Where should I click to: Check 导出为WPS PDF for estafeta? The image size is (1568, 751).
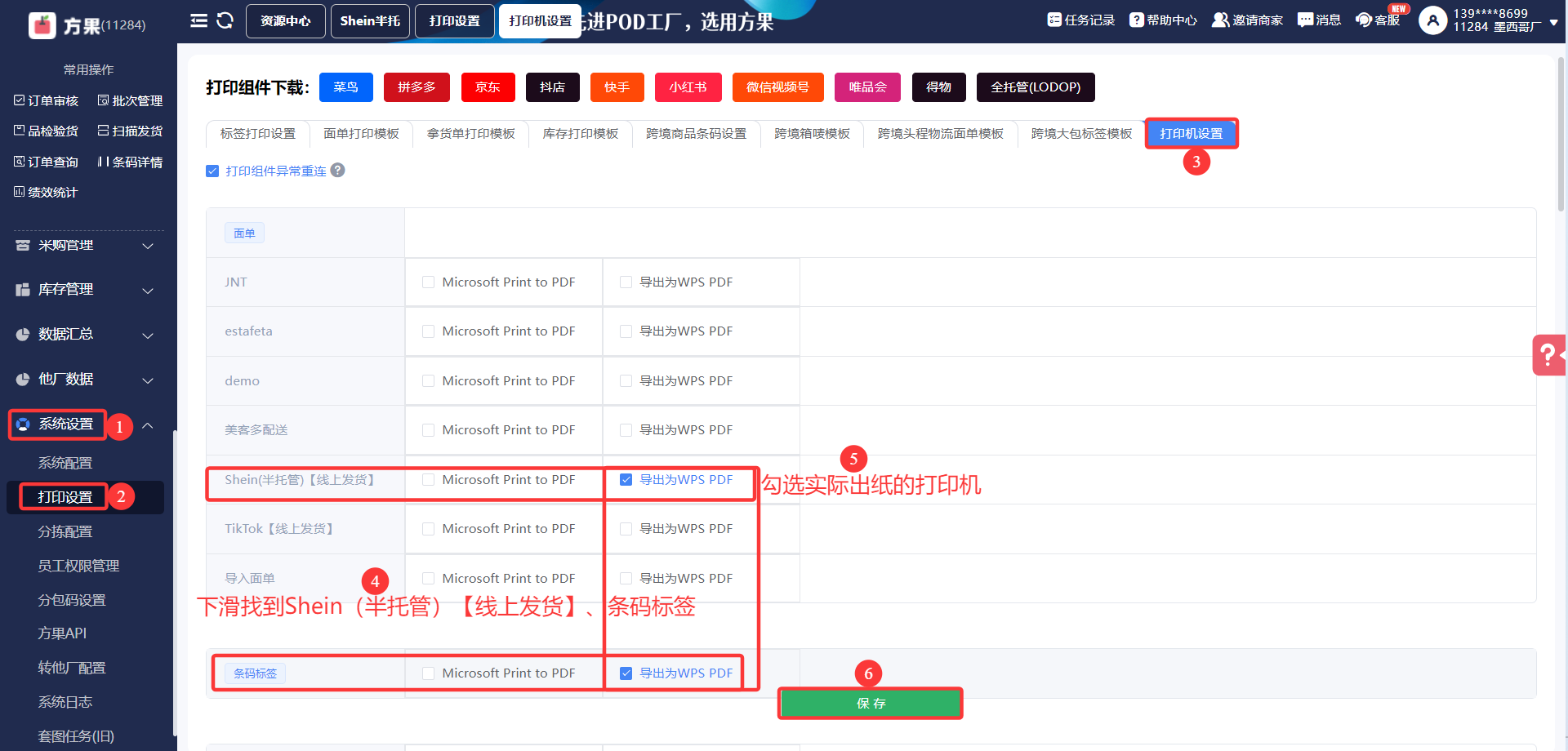(x=626, y=331)
